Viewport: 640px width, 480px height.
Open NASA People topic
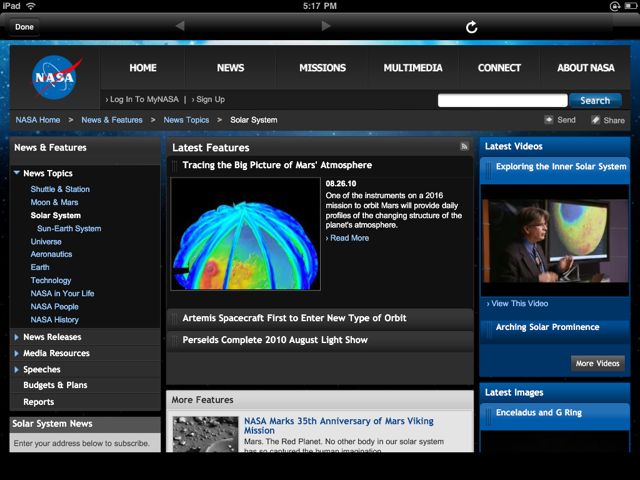(54, 307)
